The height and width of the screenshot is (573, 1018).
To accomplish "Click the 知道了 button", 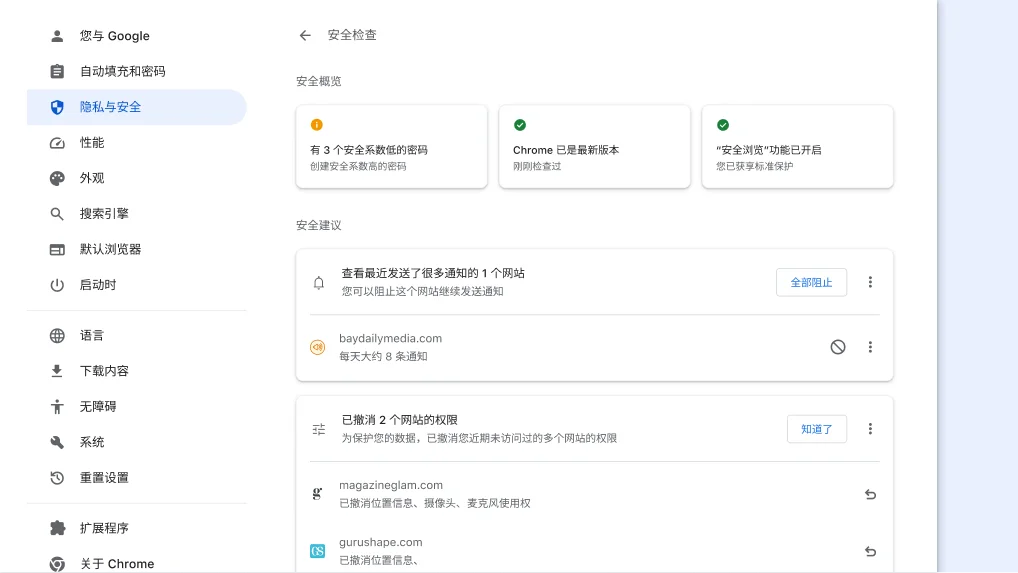I will (x=816, y=429).
